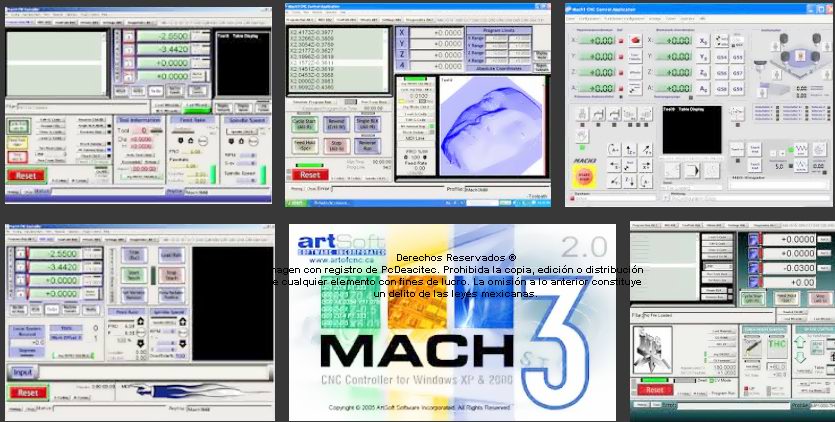Click dial gauge icon beside waveform icons
Viewport: 835px width, 422px height.
point(818,149)
